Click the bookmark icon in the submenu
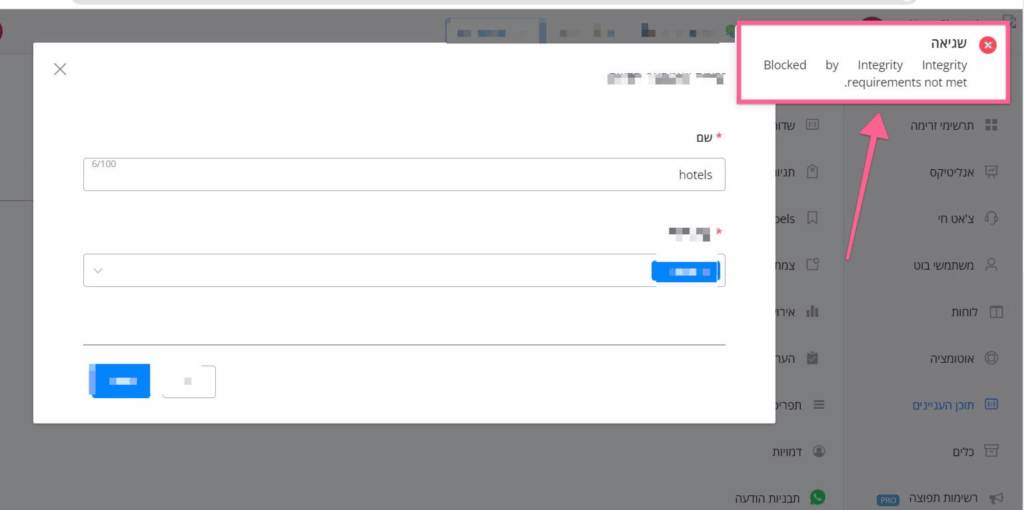 [813, 218]
